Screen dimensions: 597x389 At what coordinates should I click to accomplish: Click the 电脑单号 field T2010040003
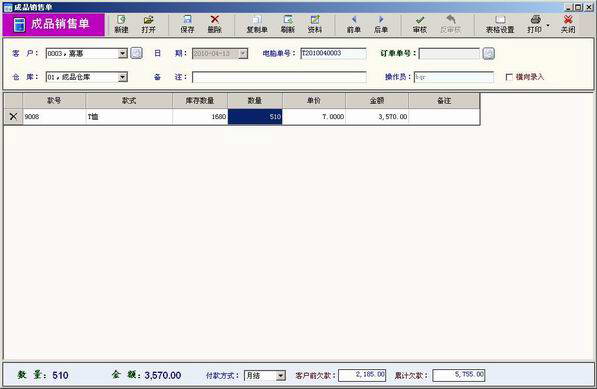tap(333, 54)
